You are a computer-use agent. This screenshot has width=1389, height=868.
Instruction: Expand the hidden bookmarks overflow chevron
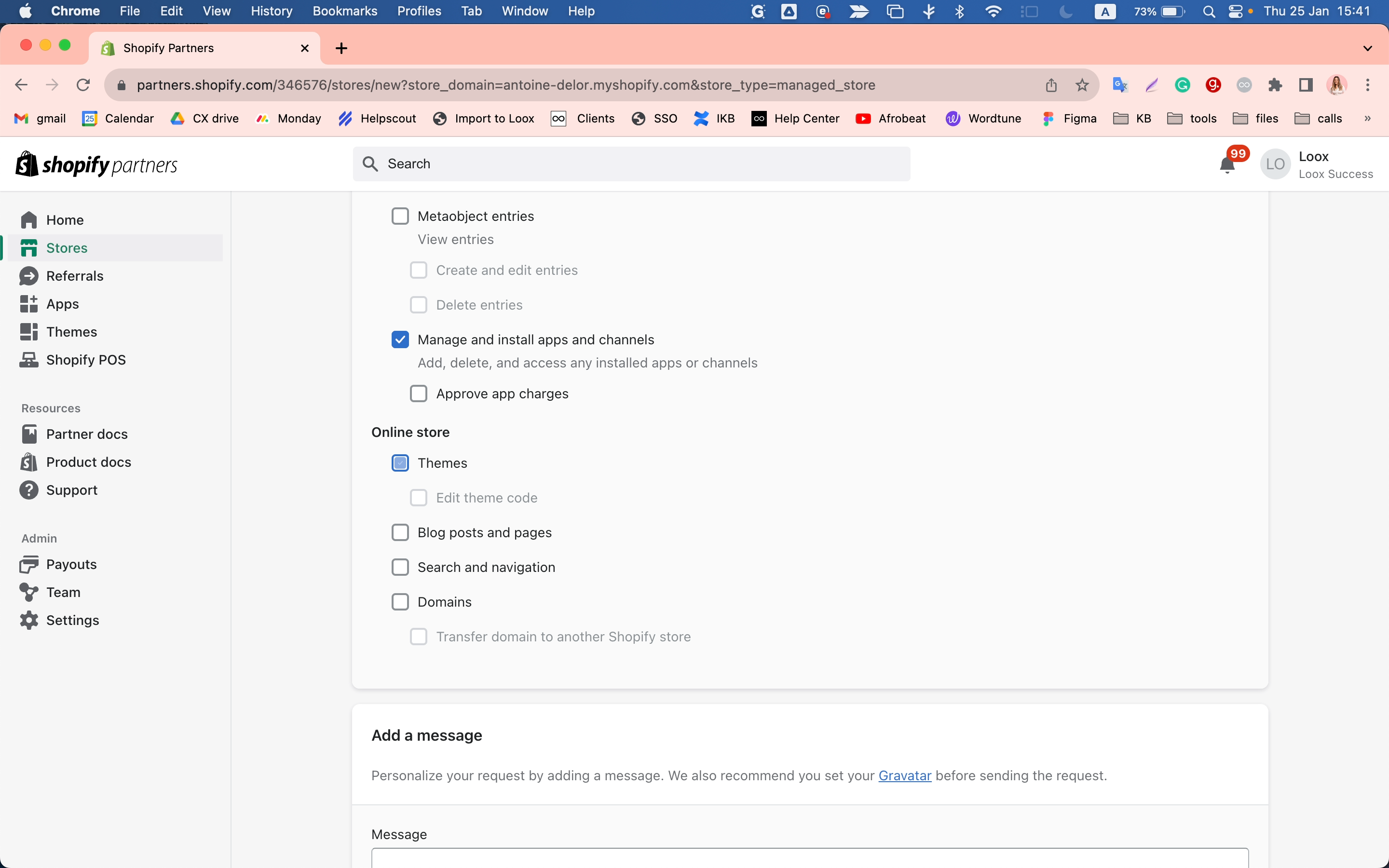pyautogui.click(x=1367, y=118)
